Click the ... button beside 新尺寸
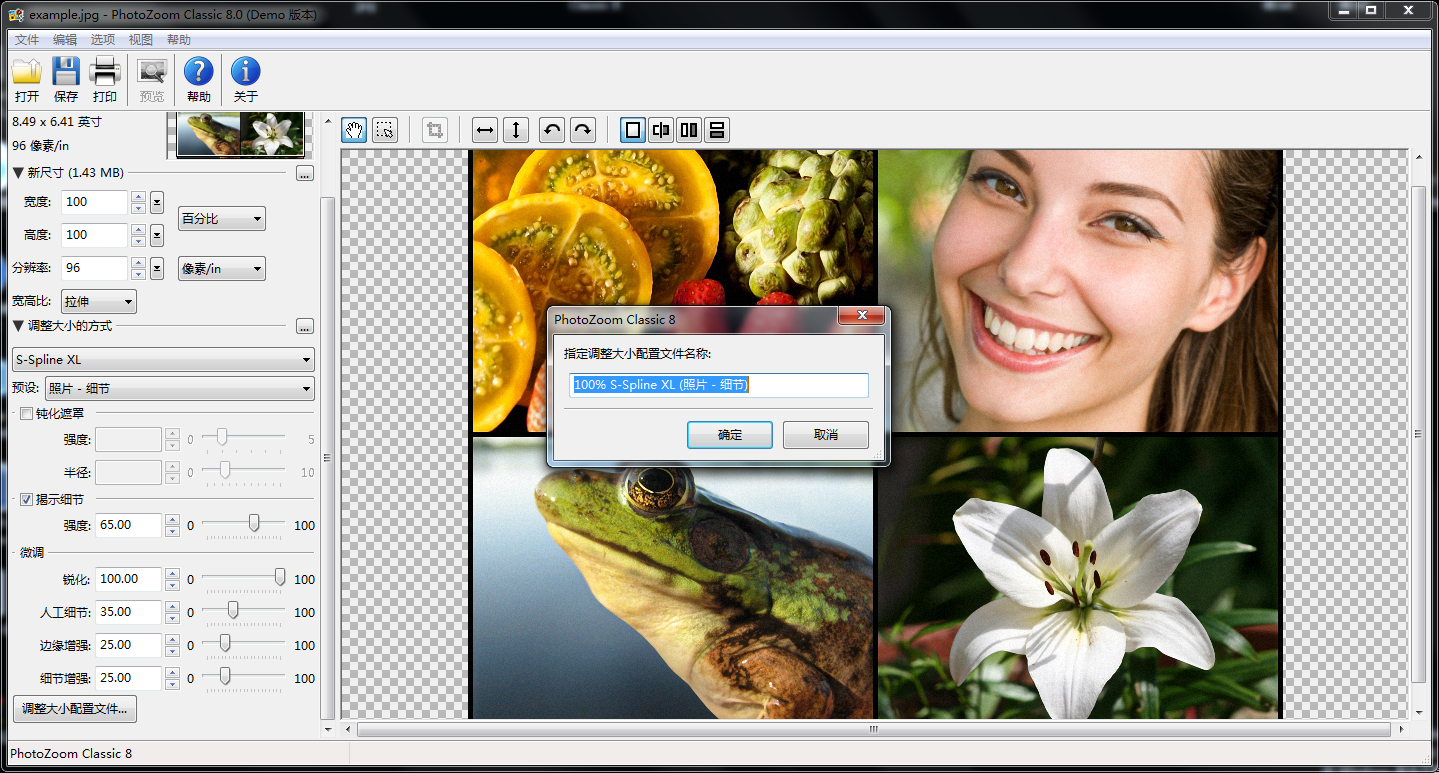 click(305, 174)
